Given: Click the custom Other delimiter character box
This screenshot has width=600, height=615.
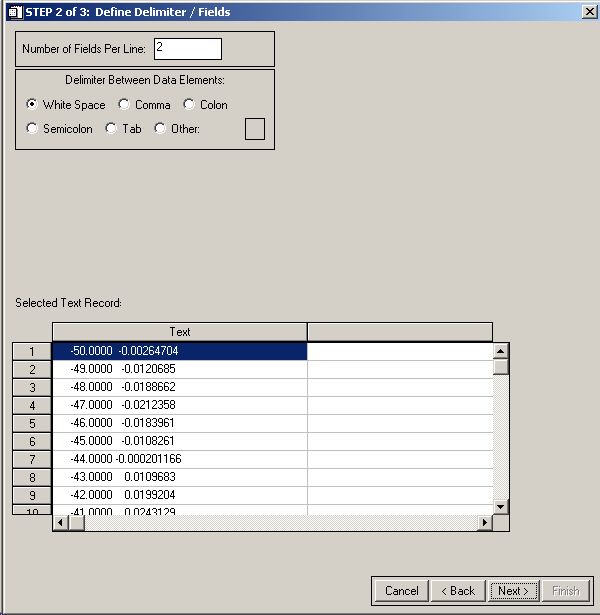Looking at the screenshot, I should (255, 129).
